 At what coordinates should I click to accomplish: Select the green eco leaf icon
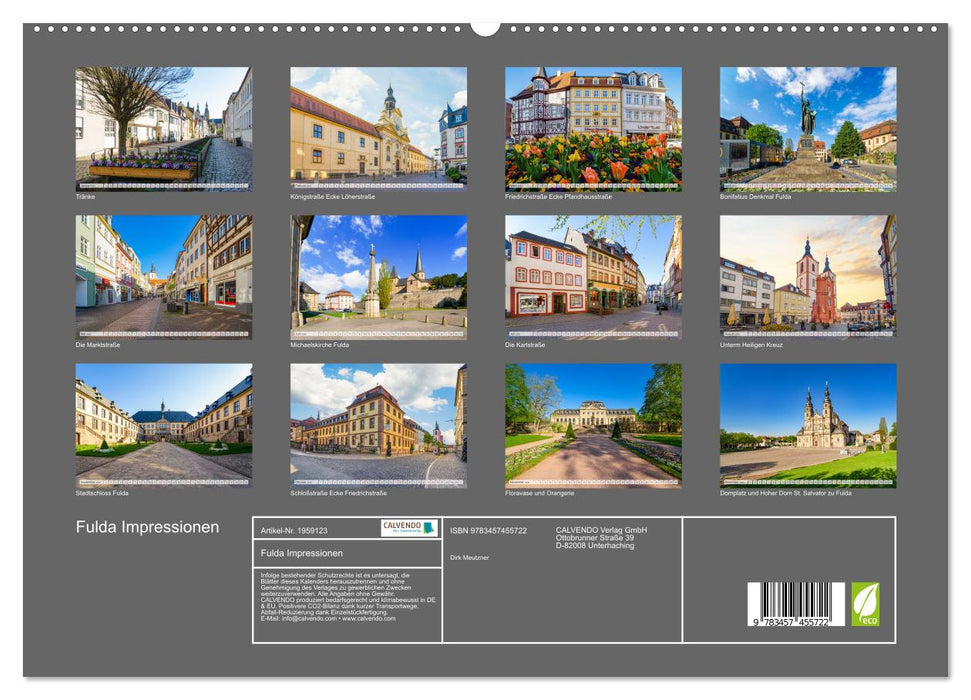pyautogui.click(x=866, y=603)
